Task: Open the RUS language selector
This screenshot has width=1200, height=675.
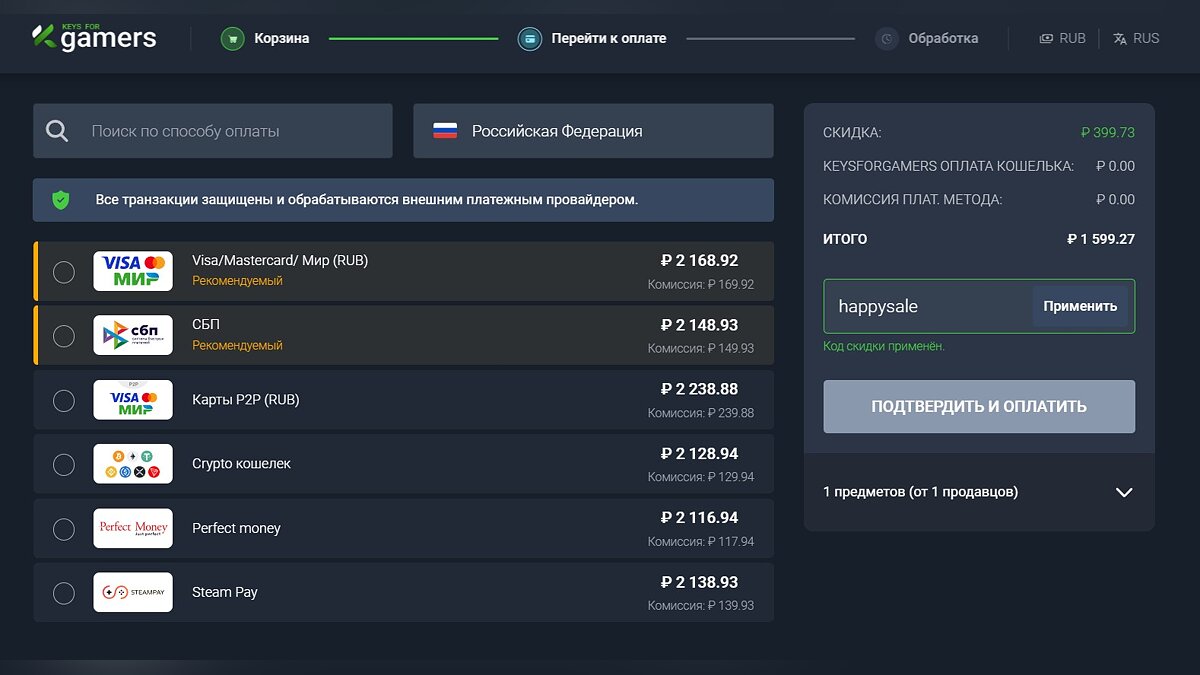Action: pyautogui.click(x=1136, y=38)
